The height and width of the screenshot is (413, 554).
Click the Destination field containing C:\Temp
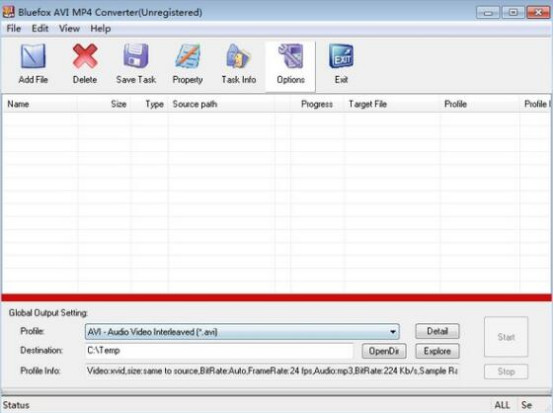[x=219, y=350]
